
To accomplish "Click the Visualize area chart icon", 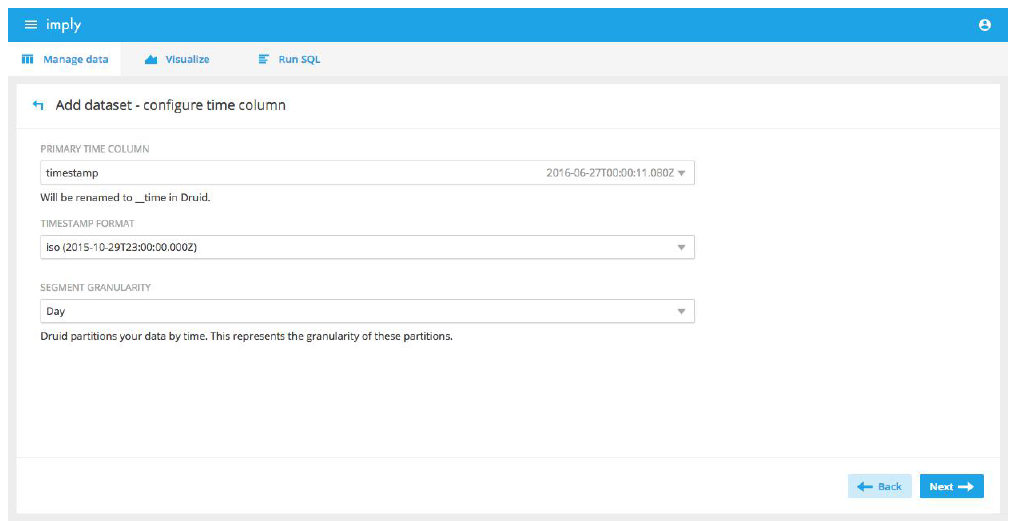I will coord(151,60).
